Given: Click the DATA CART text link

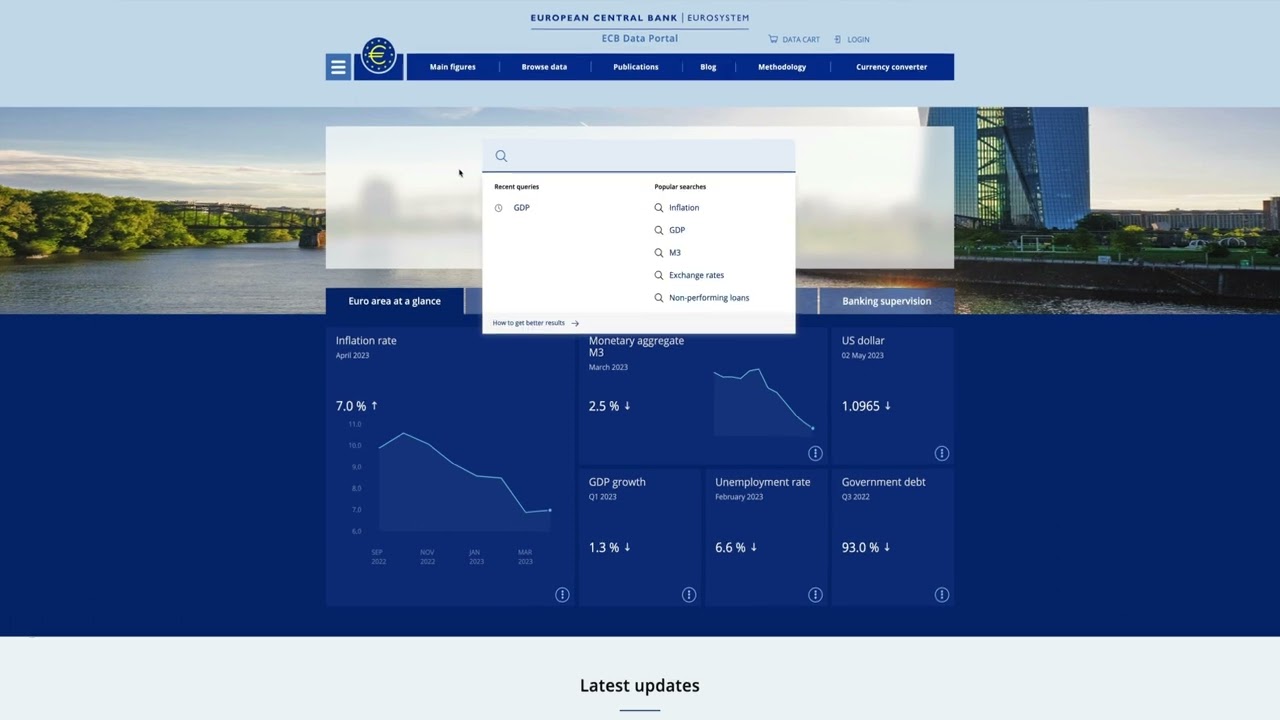Looking at the screenshot, I should click(x=801, y=40).
